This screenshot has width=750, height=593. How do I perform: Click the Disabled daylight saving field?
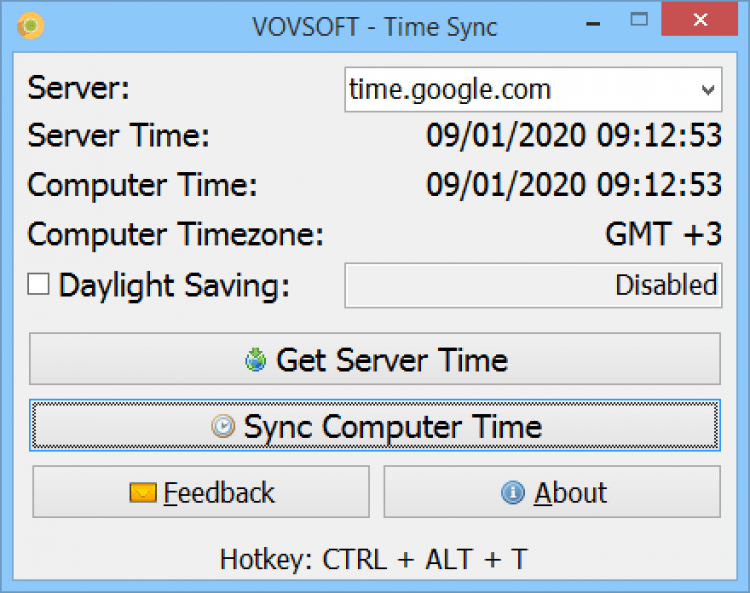coord(533,286)
